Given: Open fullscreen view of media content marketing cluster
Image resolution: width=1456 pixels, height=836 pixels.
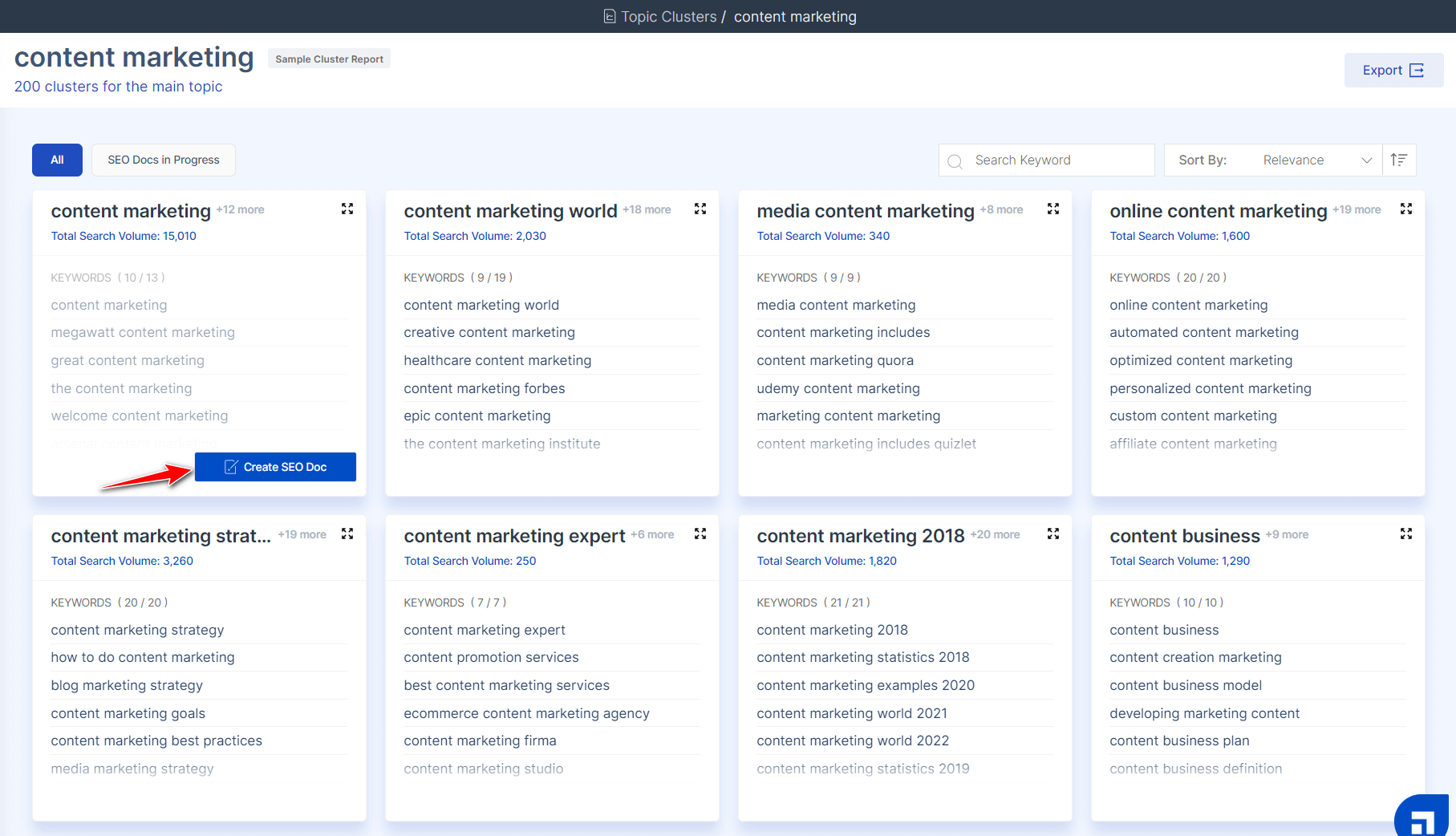Looking at the screenshot, I should point(1053,209).
